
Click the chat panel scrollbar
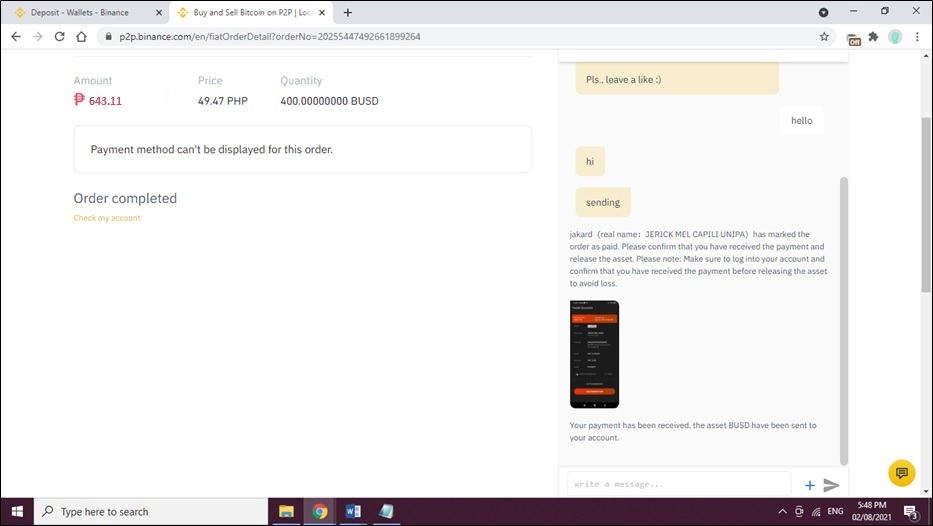(843, 320)
